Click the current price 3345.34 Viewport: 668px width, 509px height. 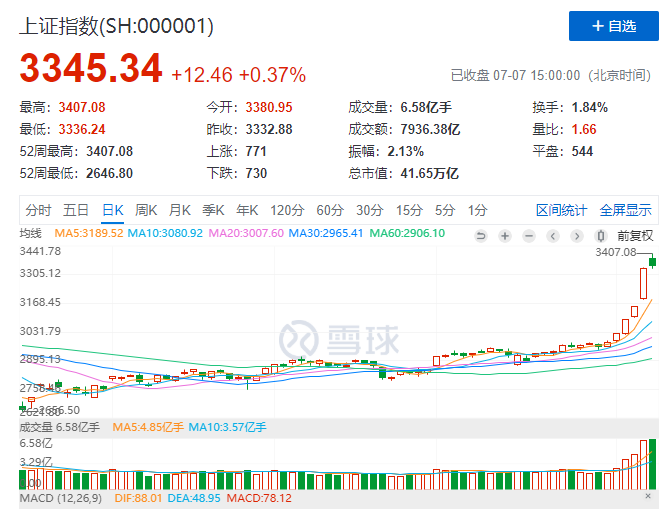91,68
